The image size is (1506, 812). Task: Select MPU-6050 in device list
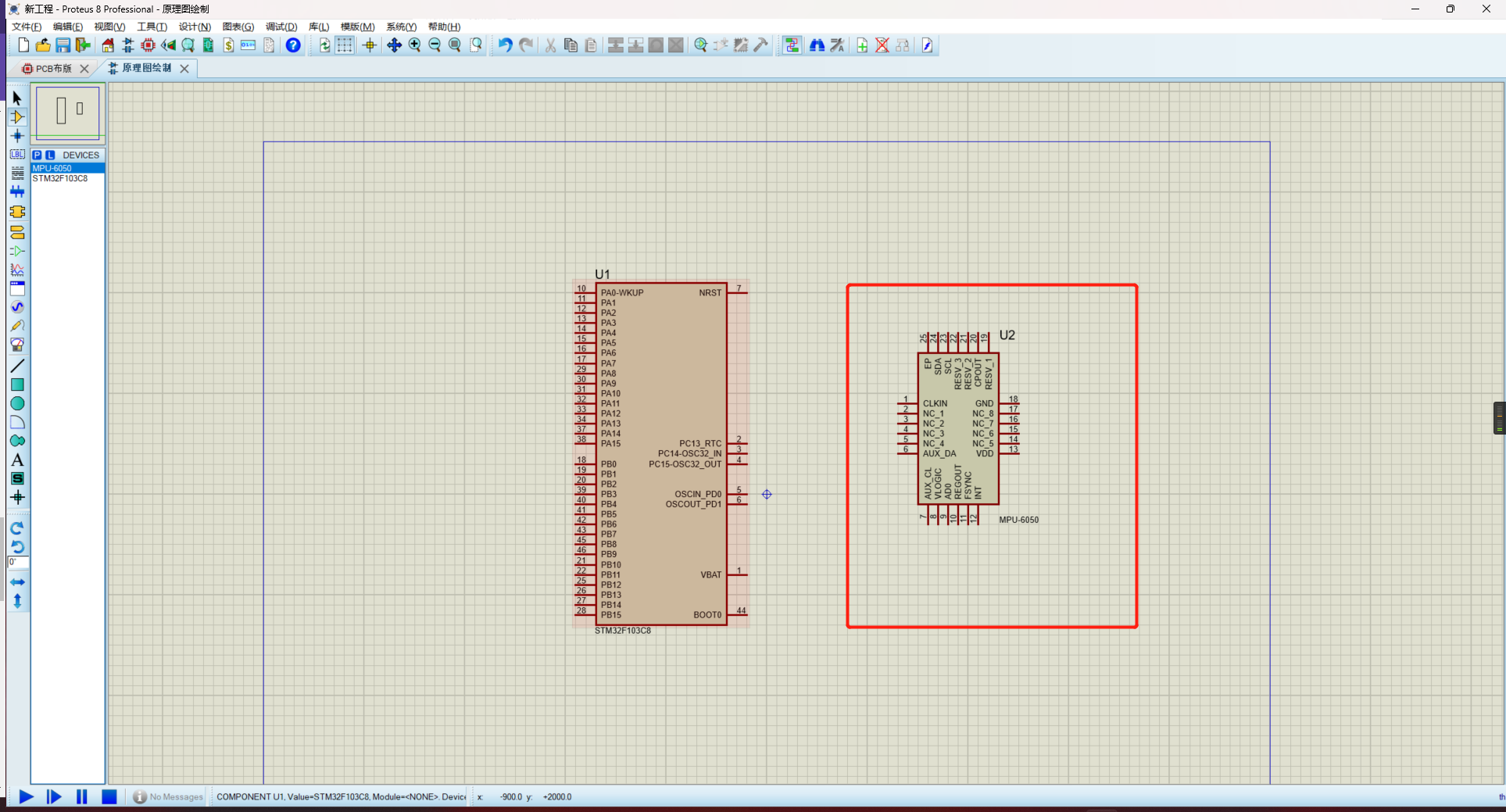(x=68, y=168)
